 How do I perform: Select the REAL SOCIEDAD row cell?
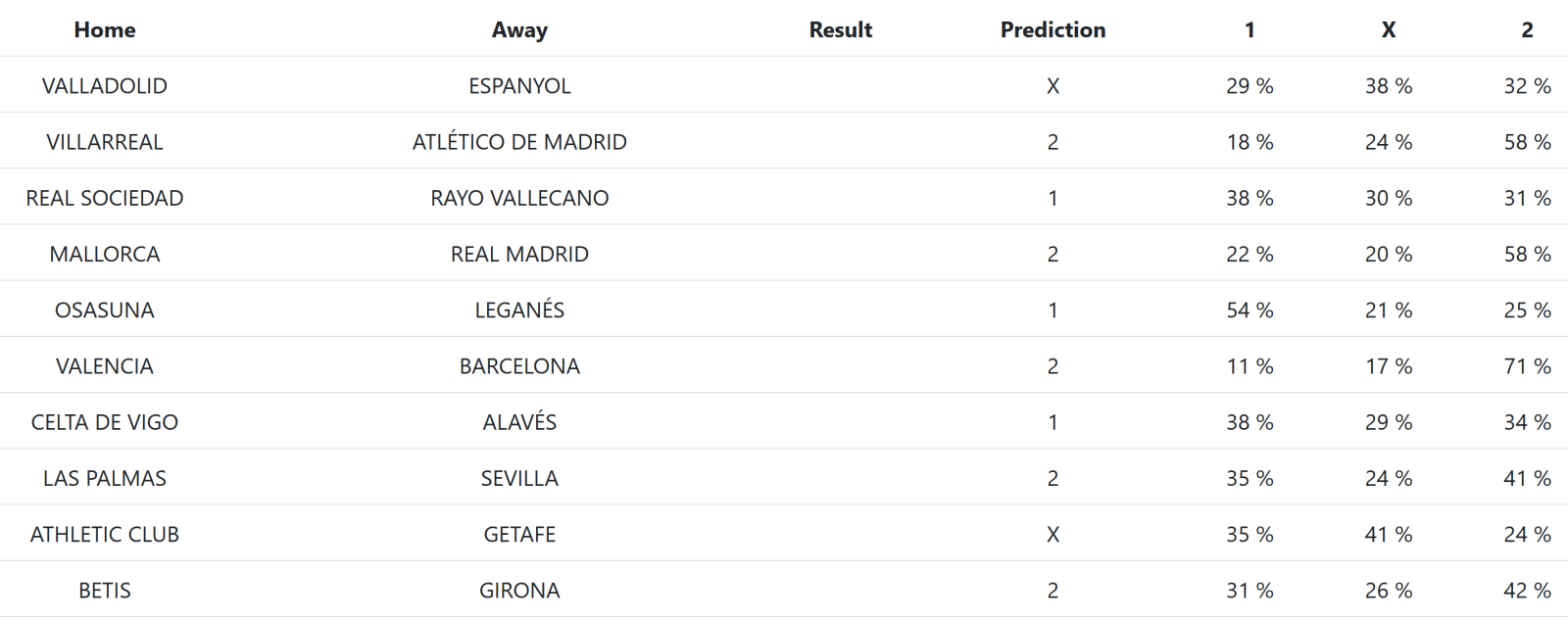click(x=105, y=198)
